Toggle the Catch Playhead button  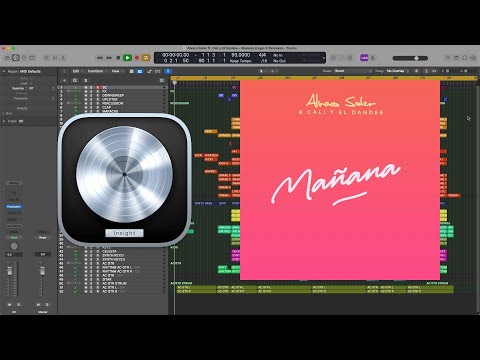[158, 71]
